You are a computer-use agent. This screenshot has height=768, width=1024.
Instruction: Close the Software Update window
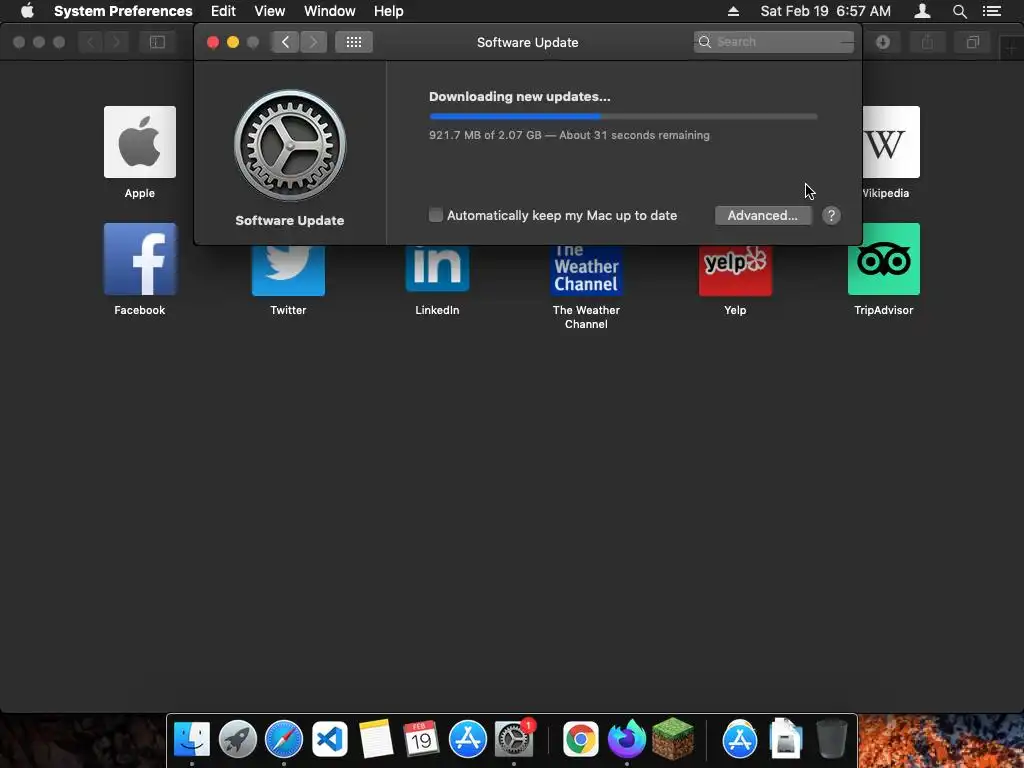pos(213,42)
